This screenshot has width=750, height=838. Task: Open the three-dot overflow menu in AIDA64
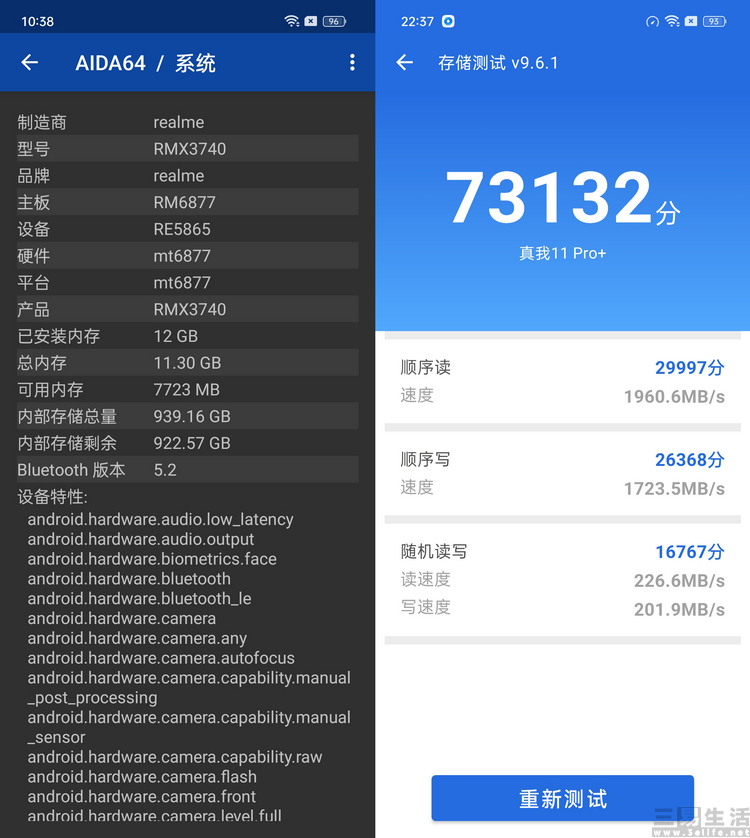pyautogui.click(x=352, y=63)
